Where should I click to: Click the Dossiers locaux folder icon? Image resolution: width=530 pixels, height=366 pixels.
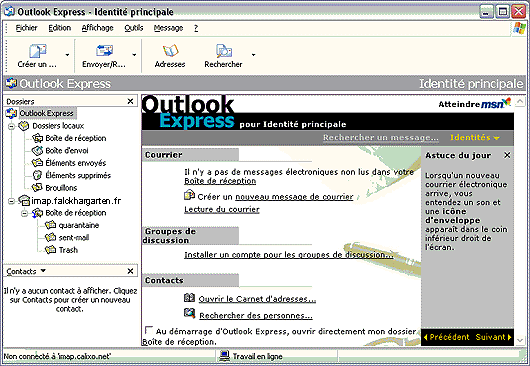coord(24,126)
